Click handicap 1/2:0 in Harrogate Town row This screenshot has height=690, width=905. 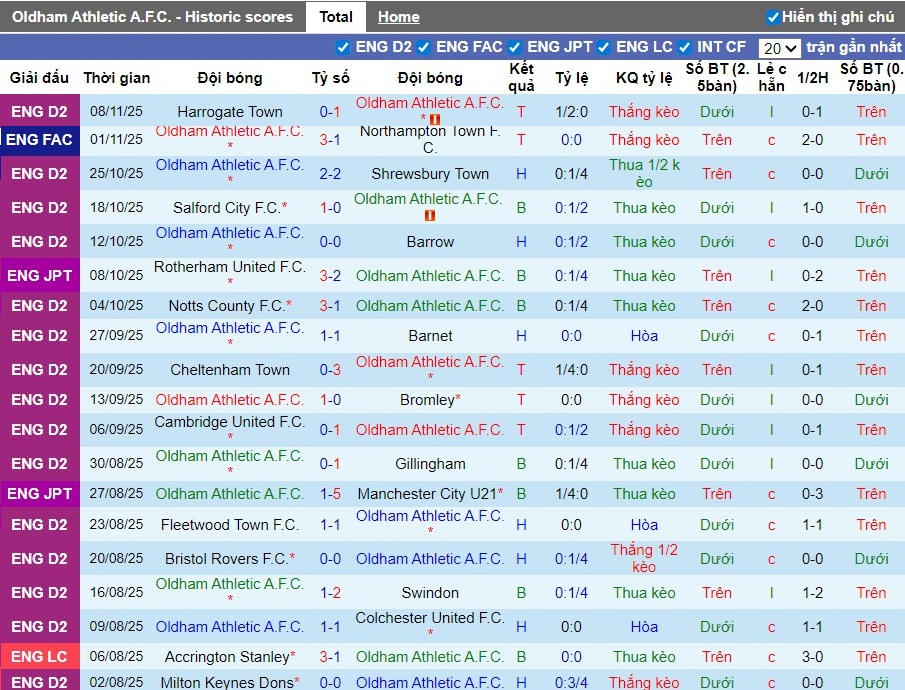[x=571, y=111]
